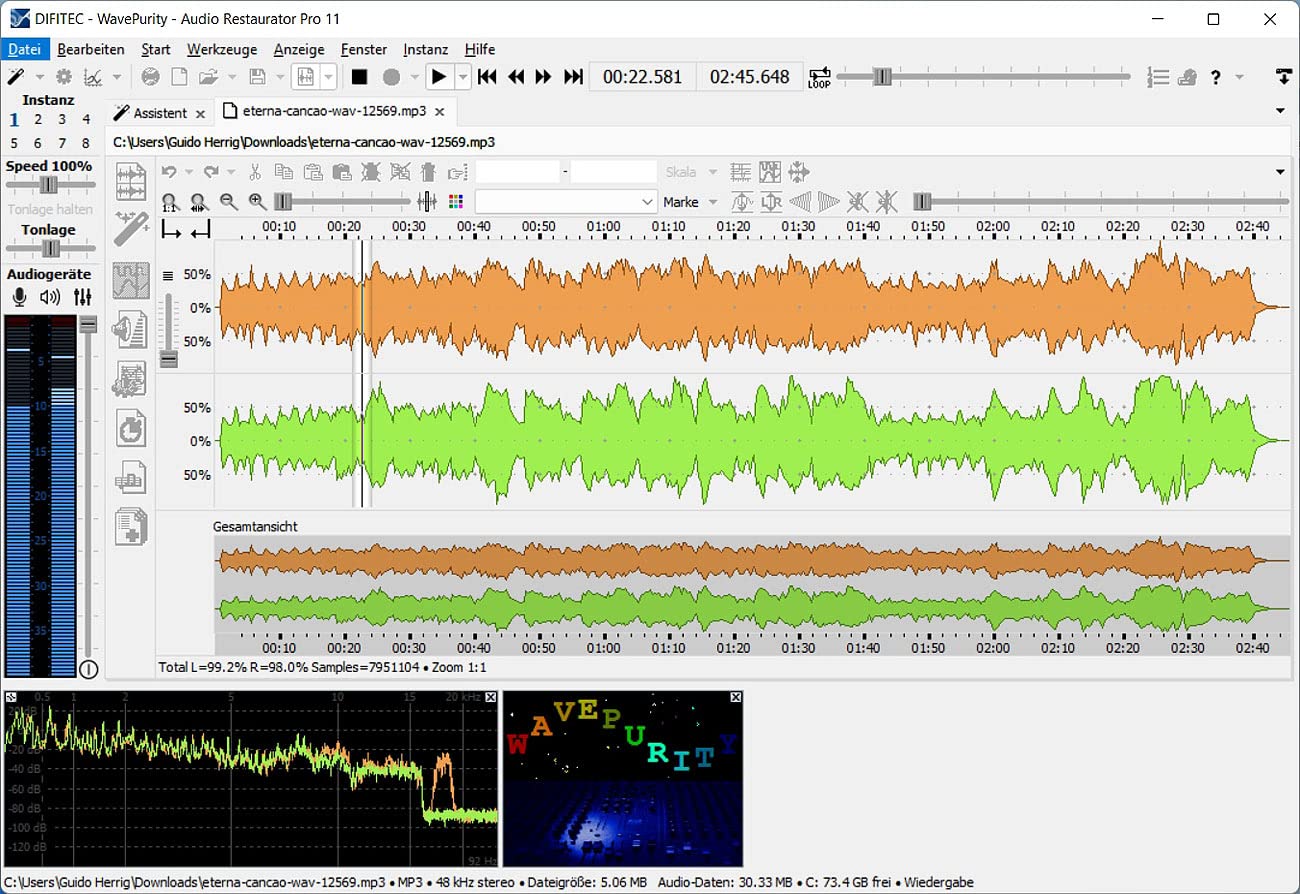1300x894 pixels.
Task: Open the Hilfe menu
Action: (x=480, y=49)
